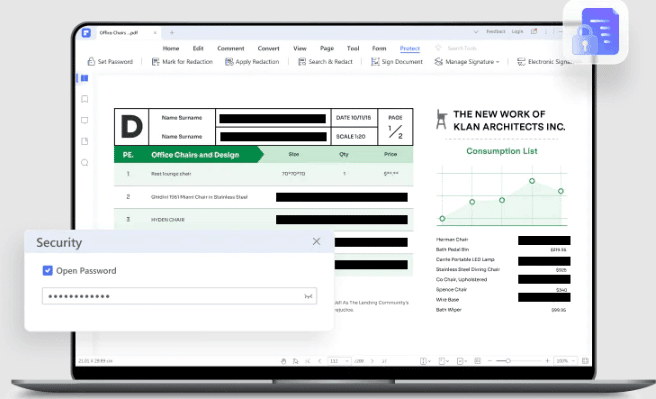Click Apply Redaction in toolbar

(x=252, y=61)
